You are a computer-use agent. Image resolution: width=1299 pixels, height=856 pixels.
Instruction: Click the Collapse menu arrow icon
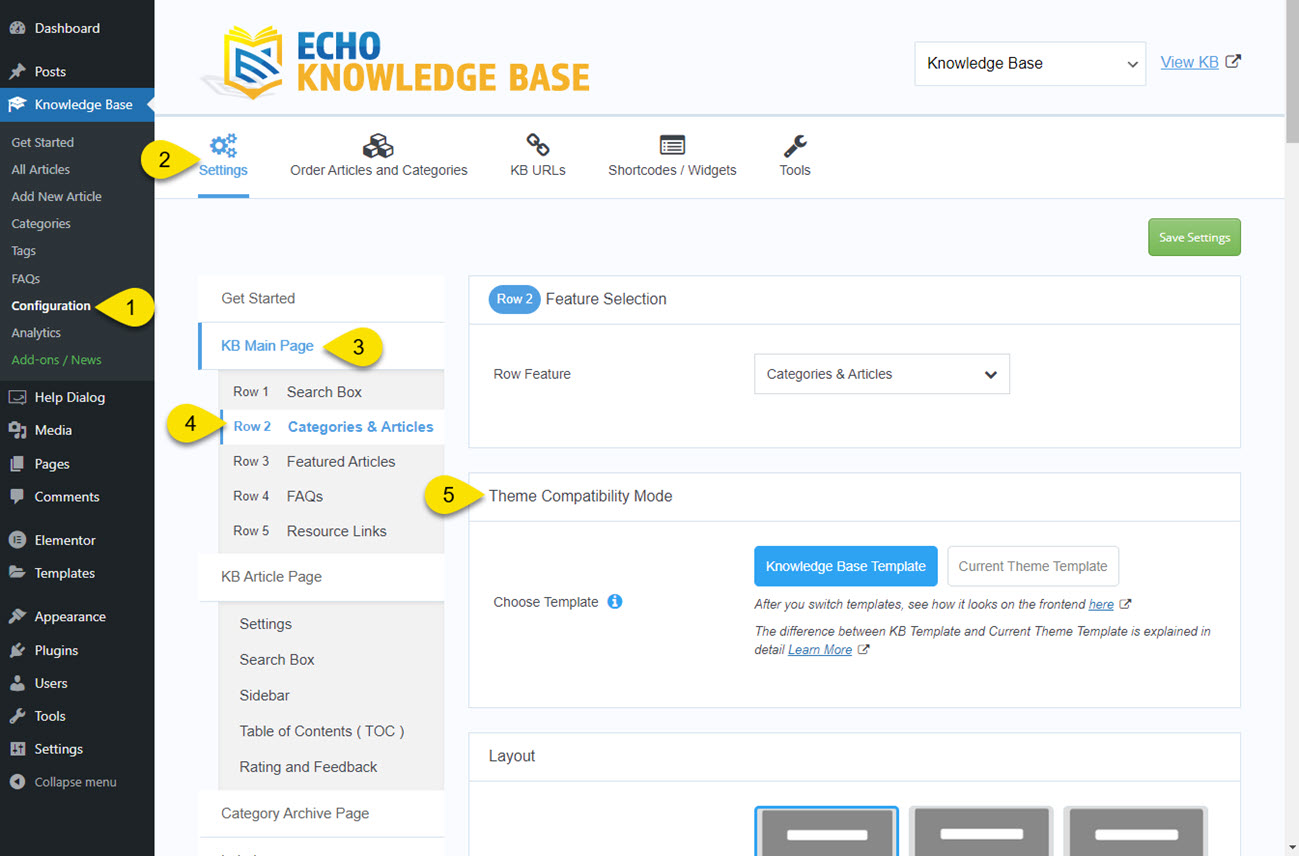tap(17, 782)
